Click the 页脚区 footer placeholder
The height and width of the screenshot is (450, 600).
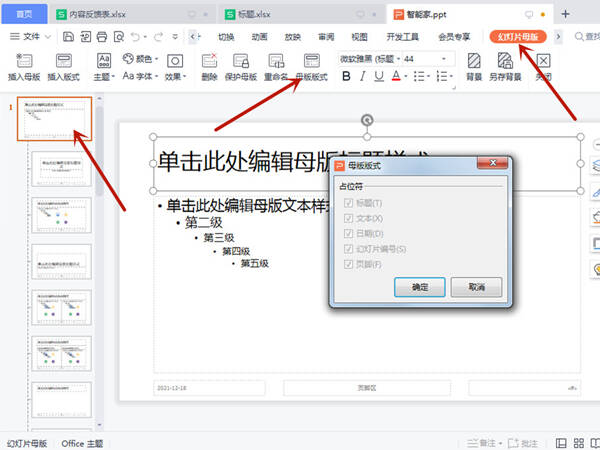(367, 388)
